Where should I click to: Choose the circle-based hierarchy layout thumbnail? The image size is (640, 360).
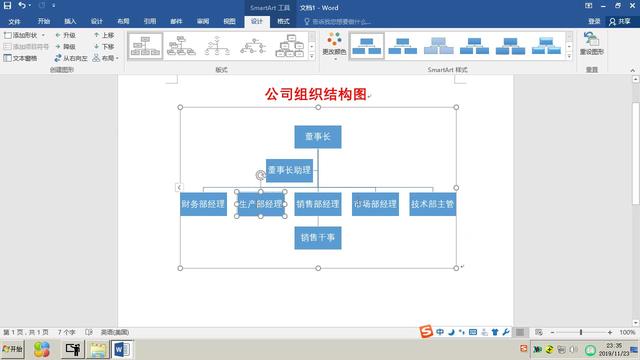click(x=217, y=46)
